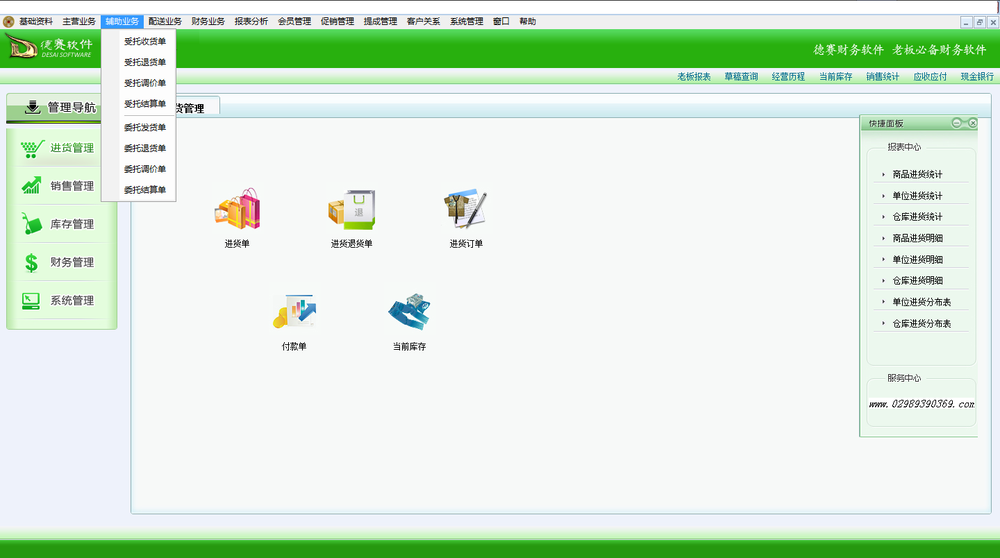Screen dimensions: 1000x558
Task: Select 库存管理 in the navigation sidebar
Action: click(x=61, y=224)
